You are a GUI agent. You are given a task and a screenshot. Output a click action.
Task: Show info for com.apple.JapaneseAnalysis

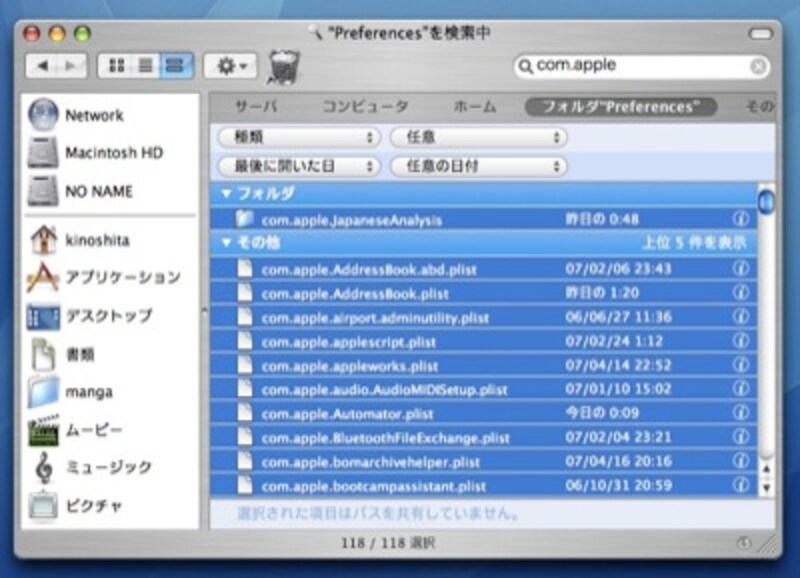tap(741, 219)
